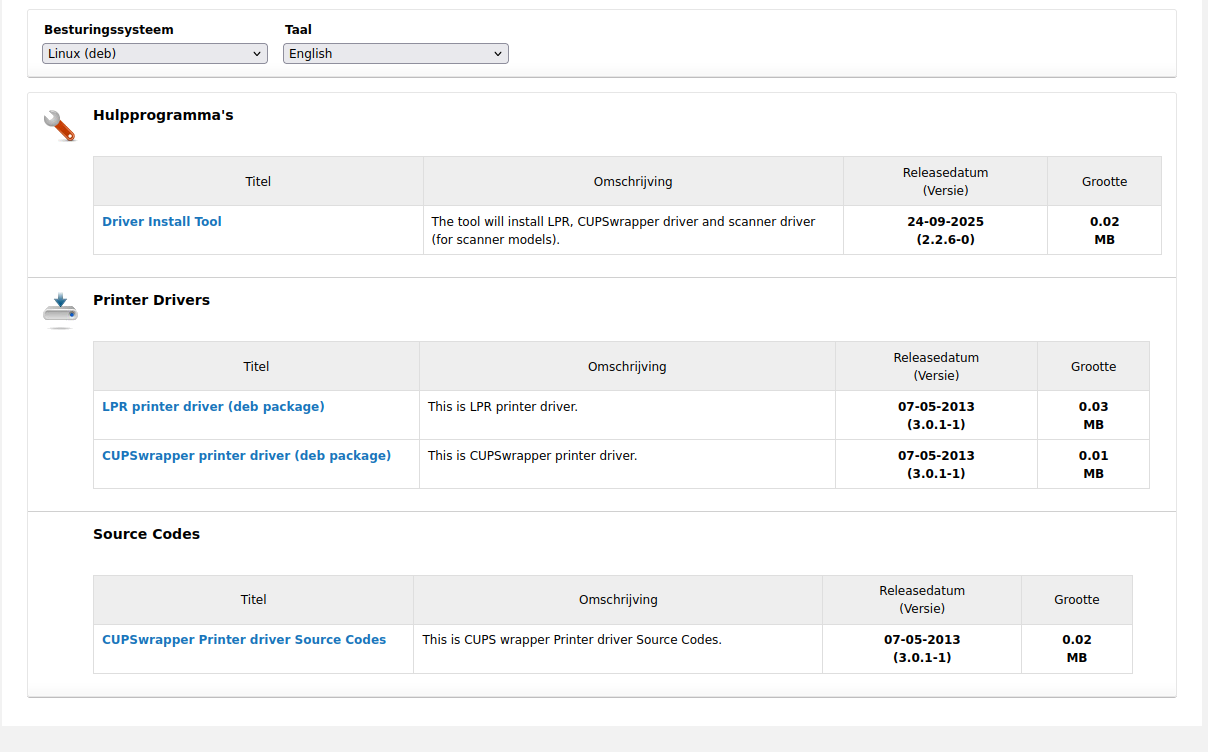
Task: Click the 0.03 MB size cell
Action: point(1093,415)
